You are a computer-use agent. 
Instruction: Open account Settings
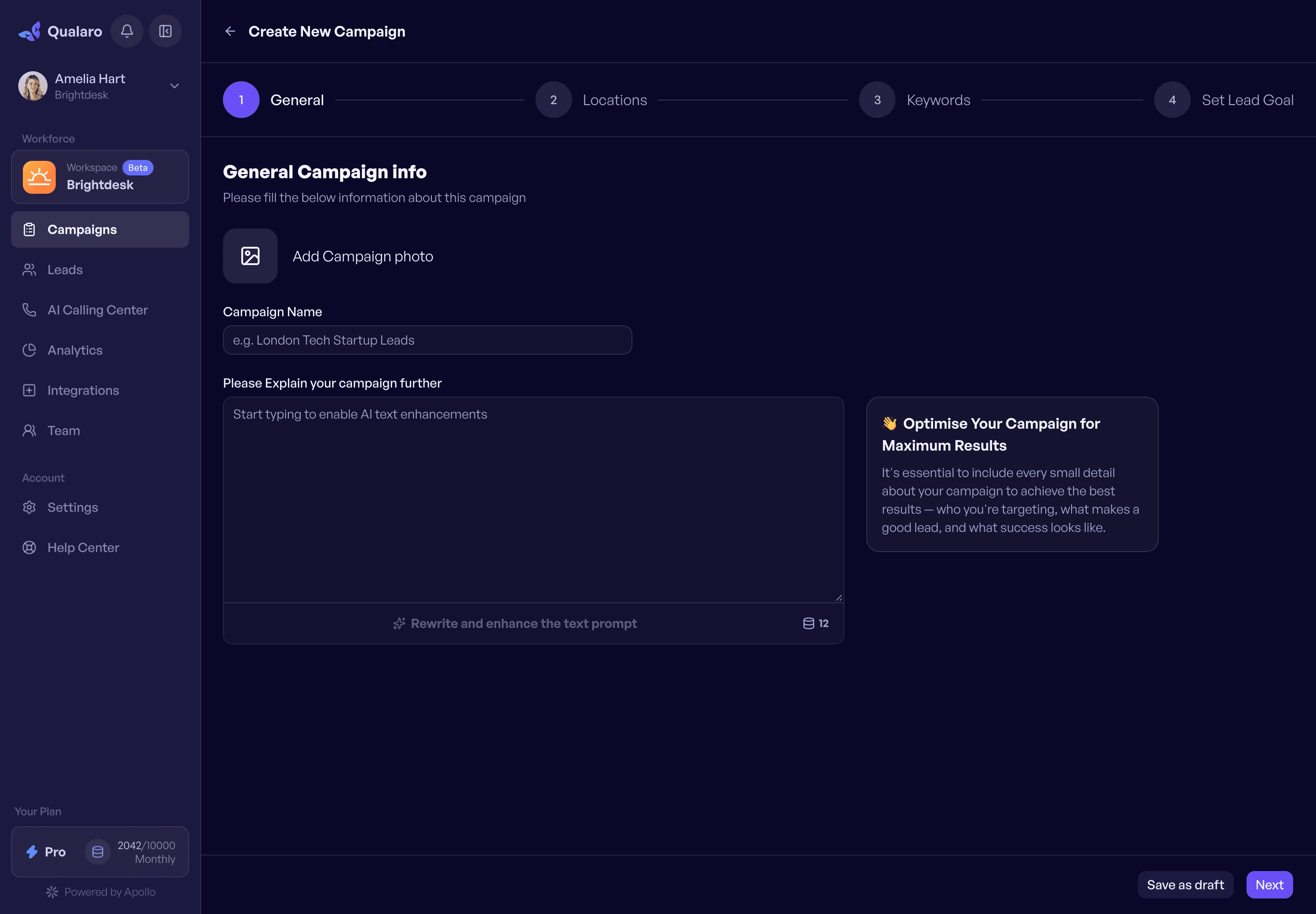[100, 507]
